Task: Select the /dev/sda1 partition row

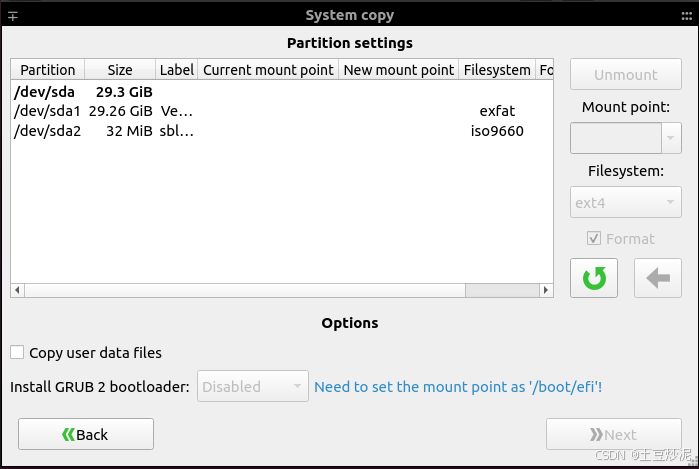Action: (x=282, y=111)
